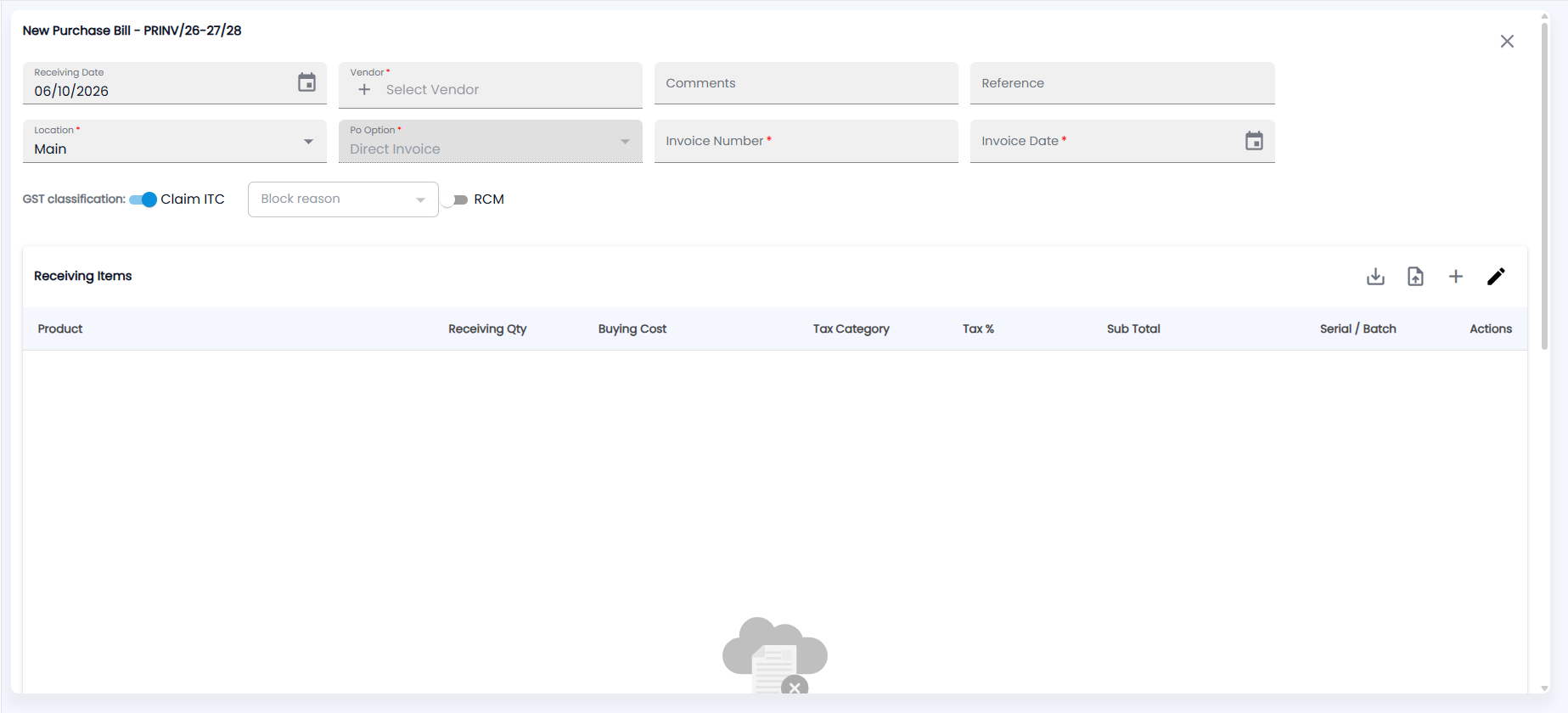Open the Invoice Date calendar icon

point(1254,141)
